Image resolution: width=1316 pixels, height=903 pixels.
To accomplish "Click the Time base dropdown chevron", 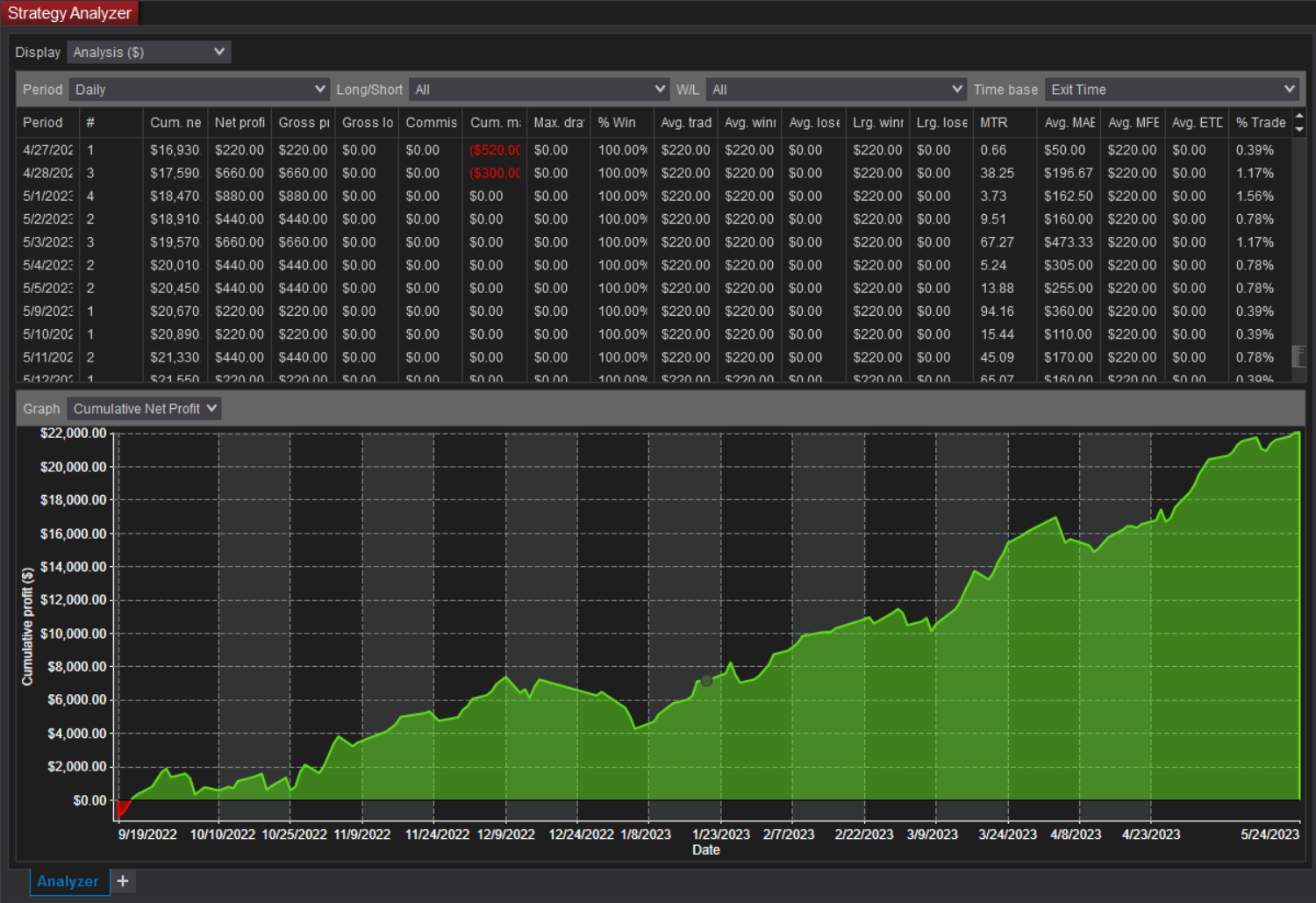I will (1289, 89).
